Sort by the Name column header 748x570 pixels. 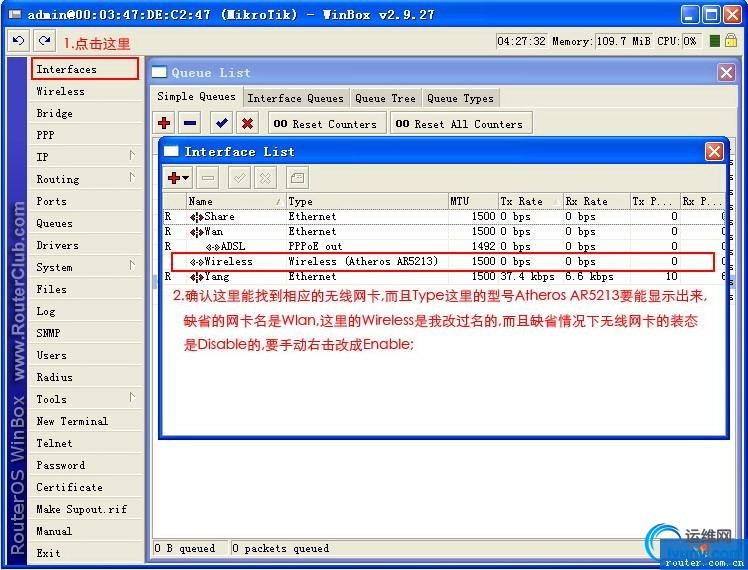click(x=235, y=201)
